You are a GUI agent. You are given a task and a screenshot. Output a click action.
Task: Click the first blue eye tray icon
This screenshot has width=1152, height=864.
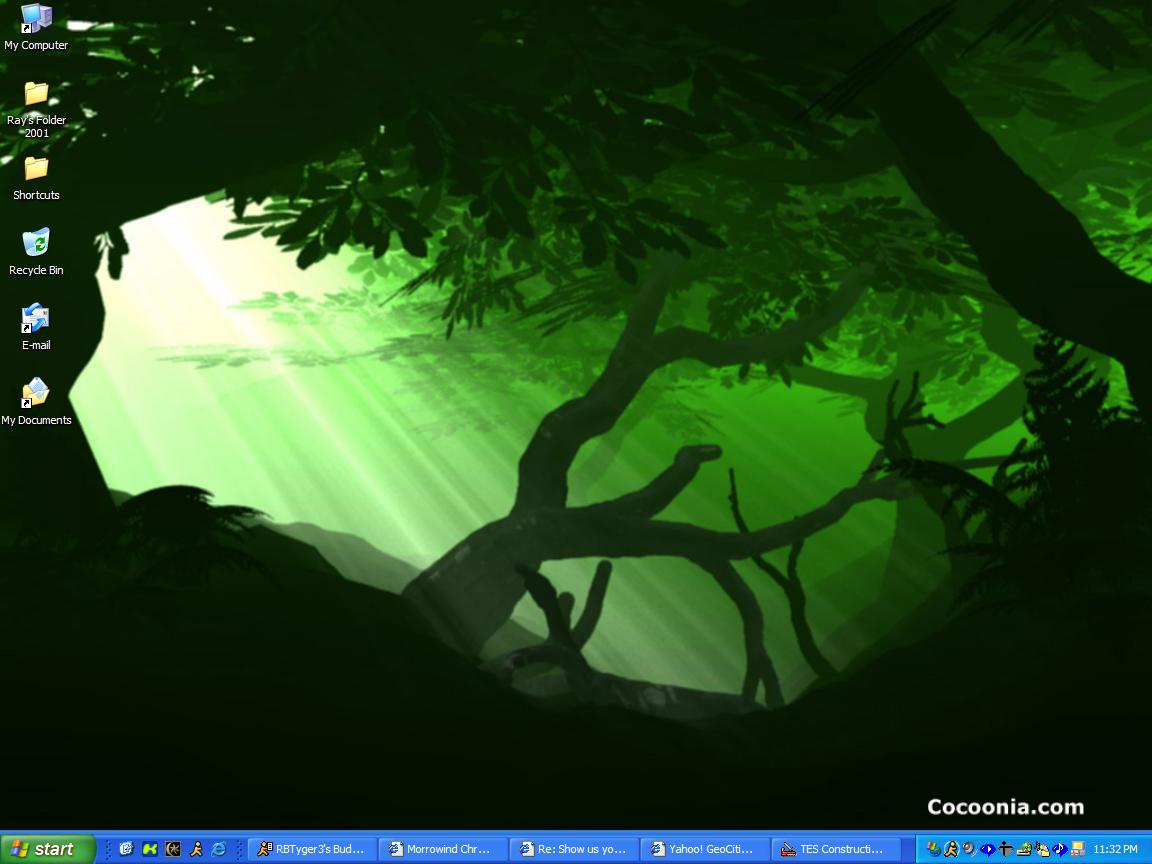coord(987,849)
